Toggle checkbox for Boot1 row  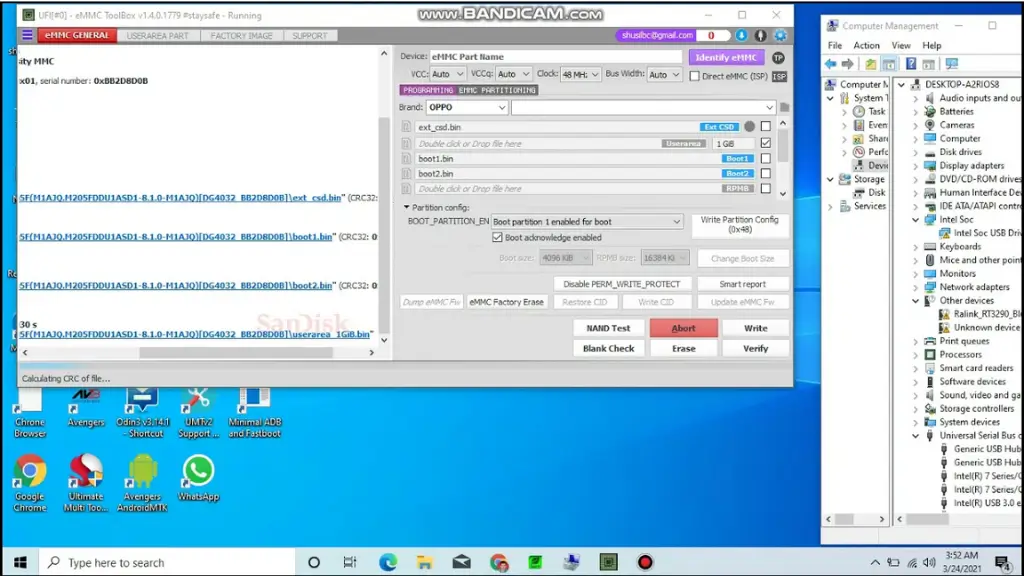point(765,159)
